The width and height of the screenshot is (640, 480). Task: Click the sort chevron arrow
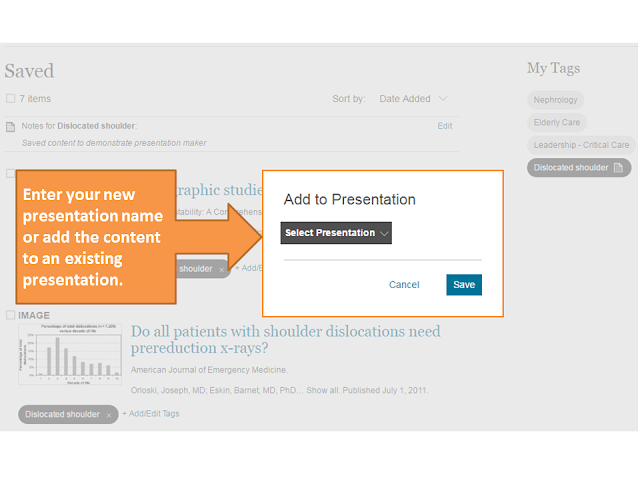[x=443, y=98]
